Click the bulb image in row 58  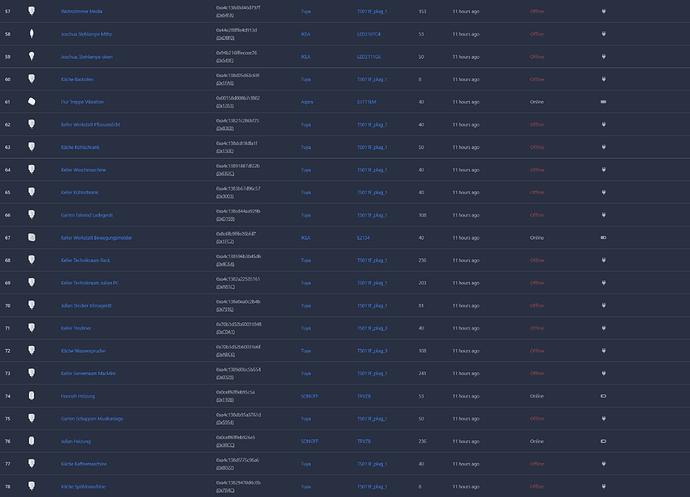coord(31,33)
